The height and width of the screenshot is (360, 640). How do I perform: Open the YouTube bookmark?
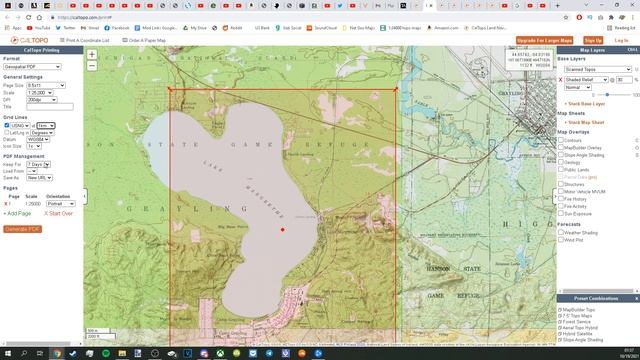(x=39, y=28)
